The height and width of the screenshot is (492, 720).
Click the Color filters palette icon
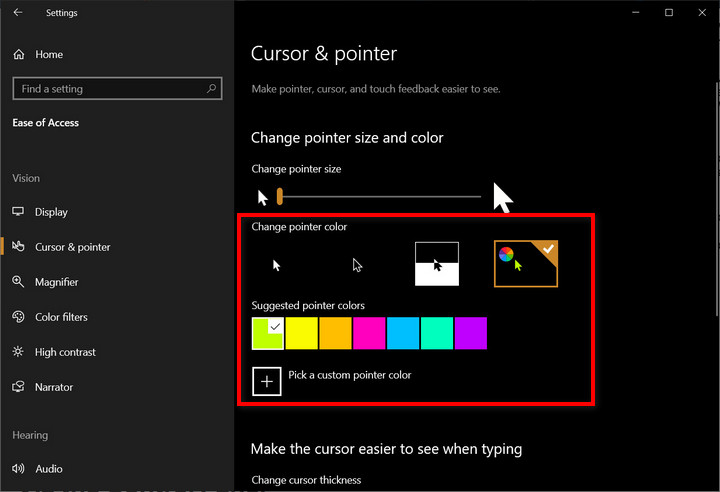[x=19, y=317]
